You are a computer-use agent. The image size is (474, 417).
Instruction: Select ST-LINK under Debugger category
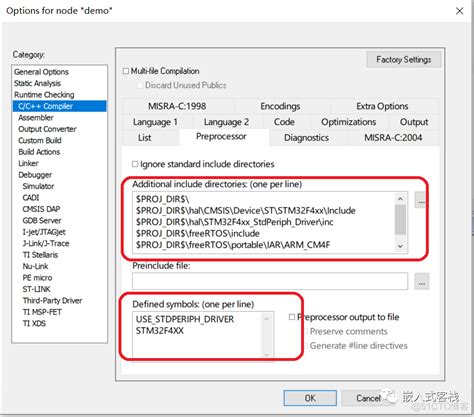tap(36, 289)
